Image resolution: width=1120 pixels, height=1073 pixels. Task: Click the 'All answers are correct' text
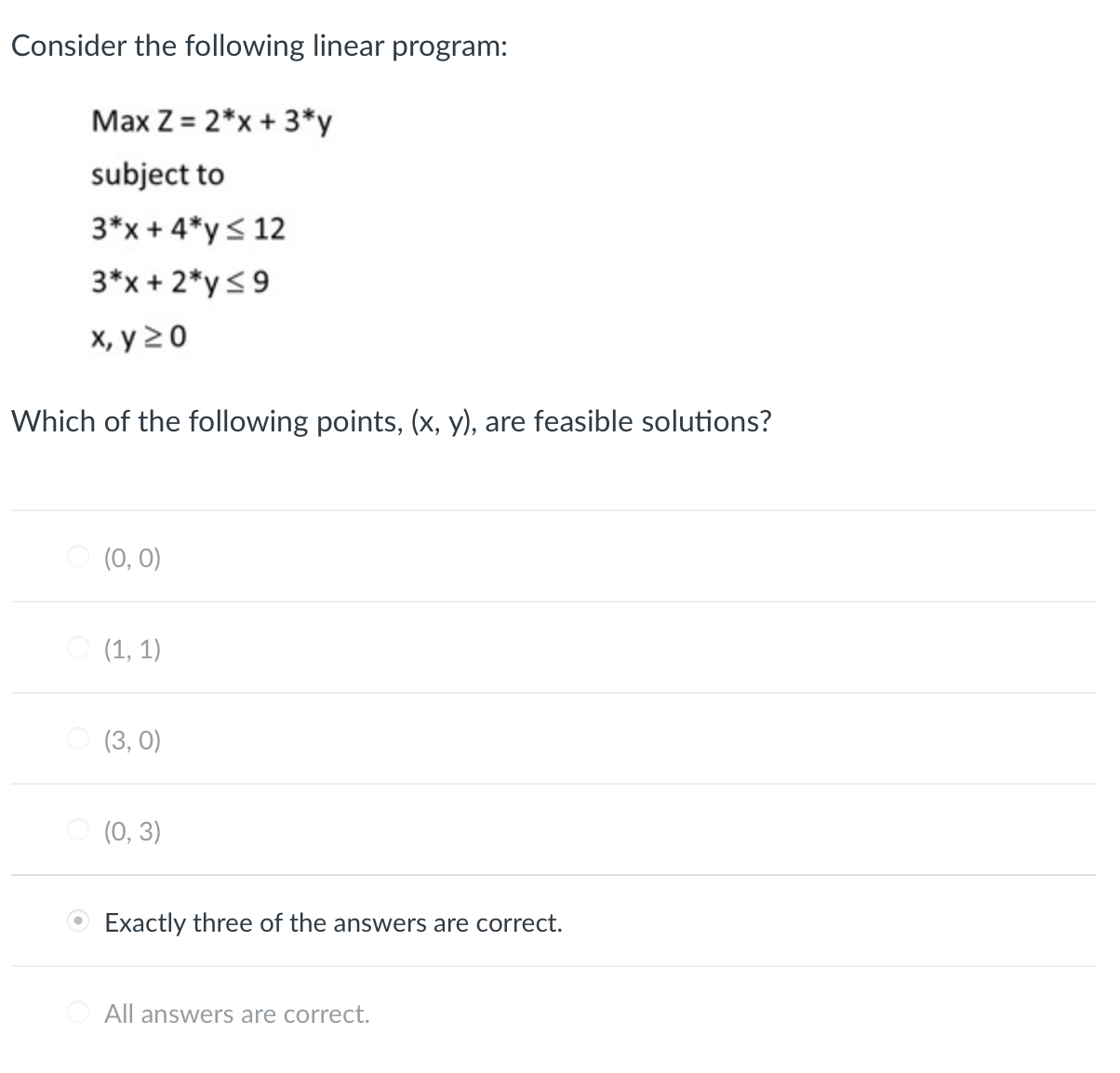(x=236, y=1013)
